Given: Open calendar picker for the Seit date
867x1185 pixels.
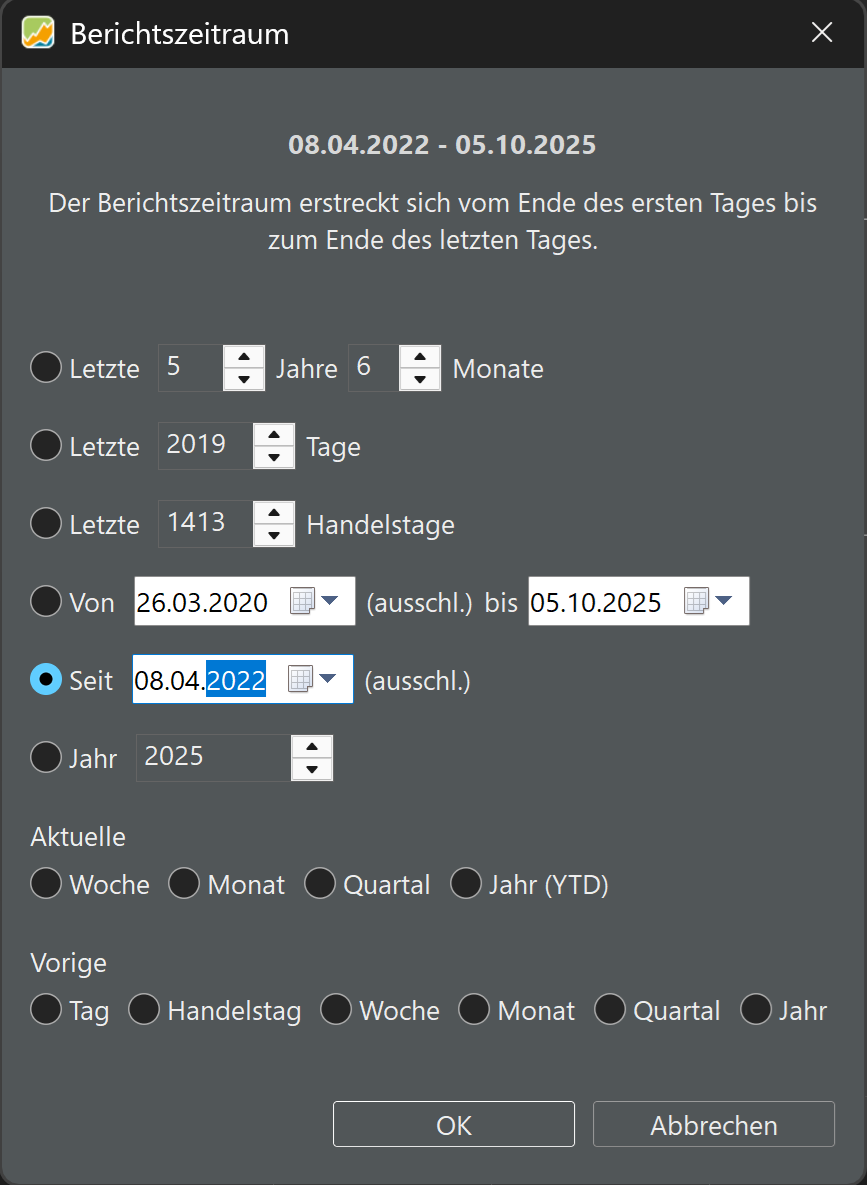Looking at the screenshot, I should [314, 680].
